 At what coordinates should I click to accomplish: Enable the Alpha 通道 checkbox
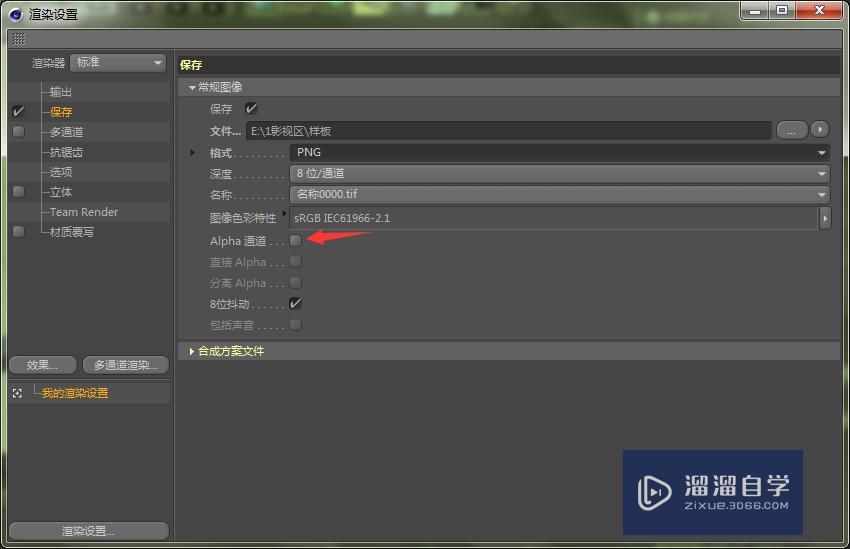point(295,241)
